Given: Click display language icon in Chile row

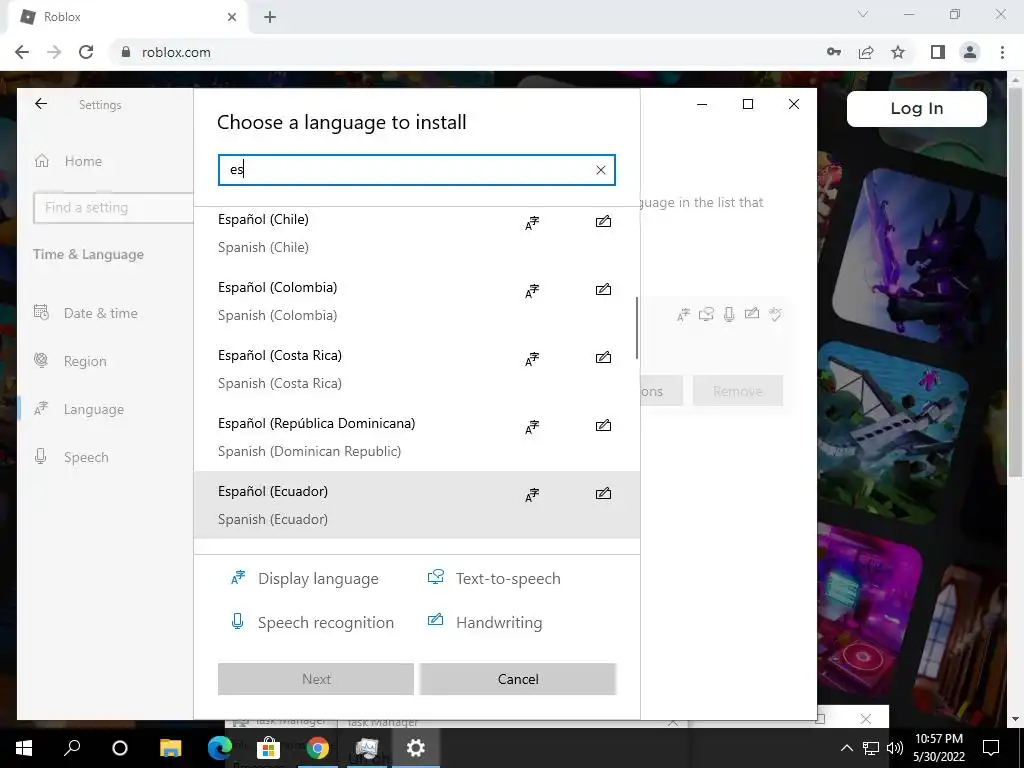Looking at the screenshot, I should pos(532,223).
